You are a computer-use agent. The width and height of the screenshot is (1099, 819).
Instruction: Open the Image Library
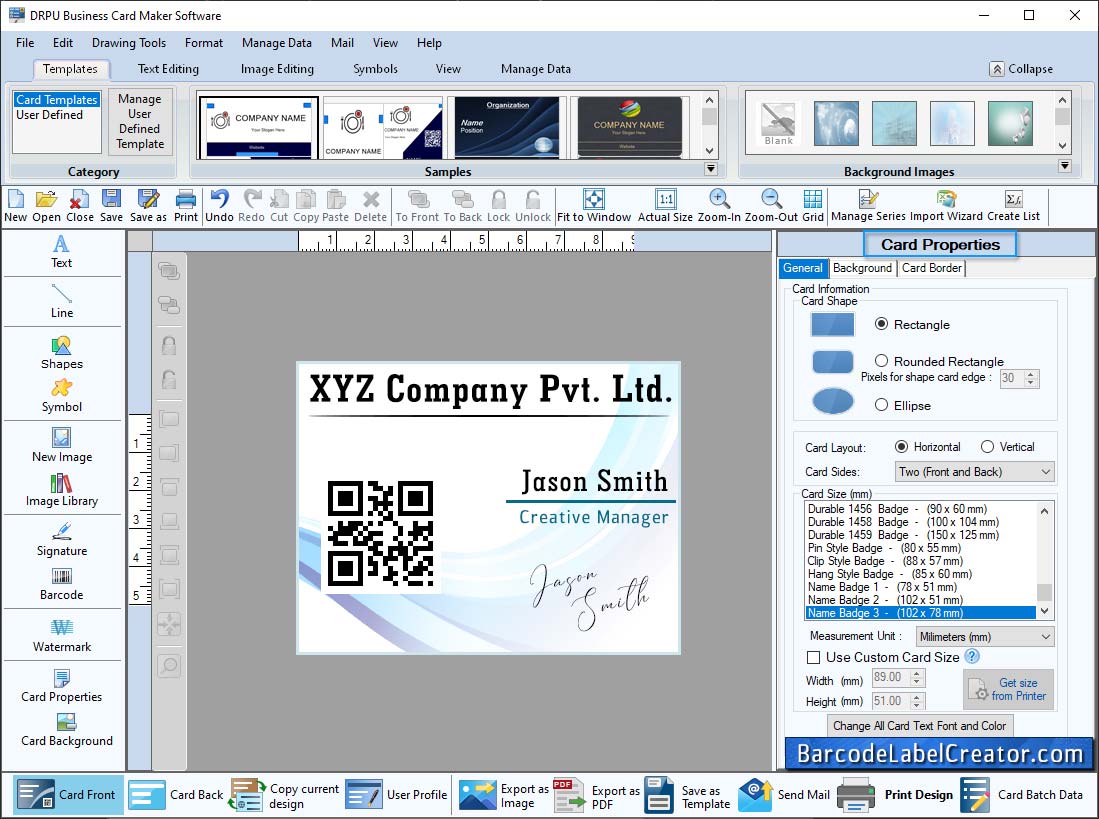[62, 490]
